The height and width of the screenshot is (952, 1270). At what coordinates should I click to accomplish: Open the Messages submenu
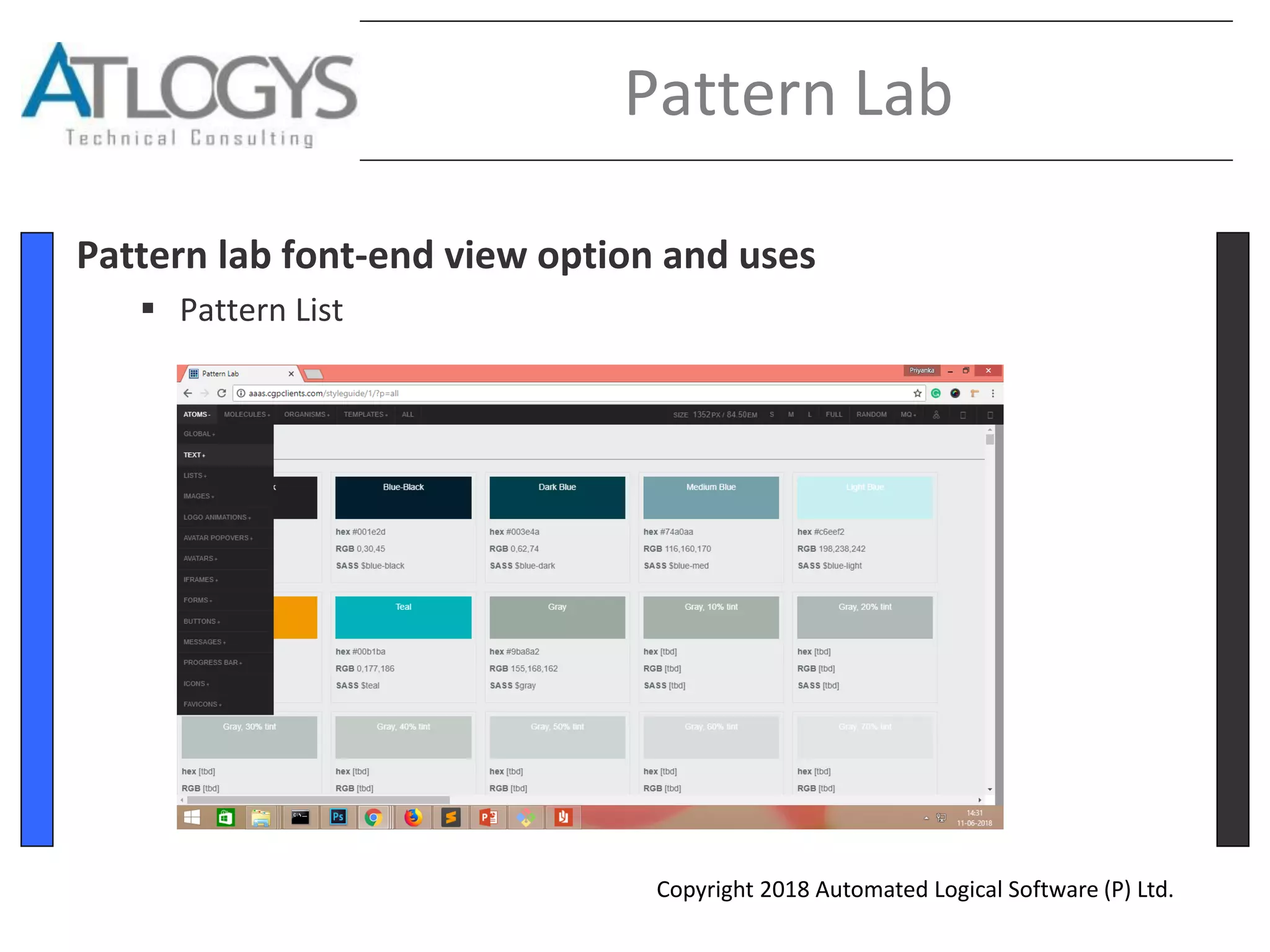[225, 642]
